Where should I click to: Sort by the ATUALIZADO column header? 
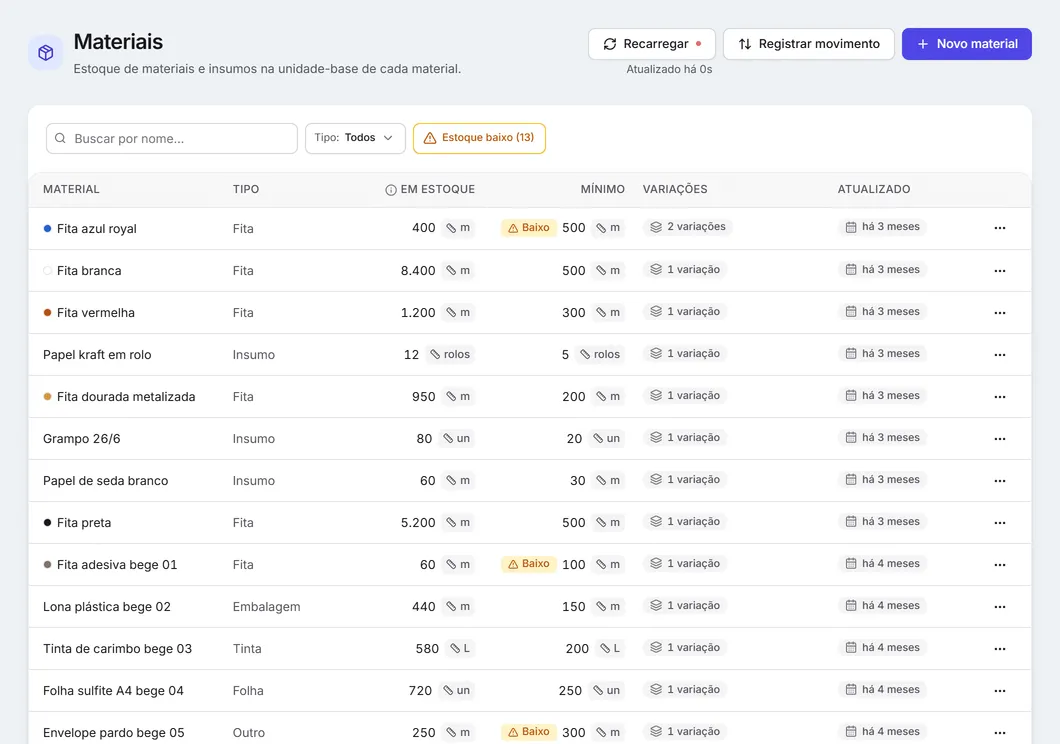(x=873, y=190)
